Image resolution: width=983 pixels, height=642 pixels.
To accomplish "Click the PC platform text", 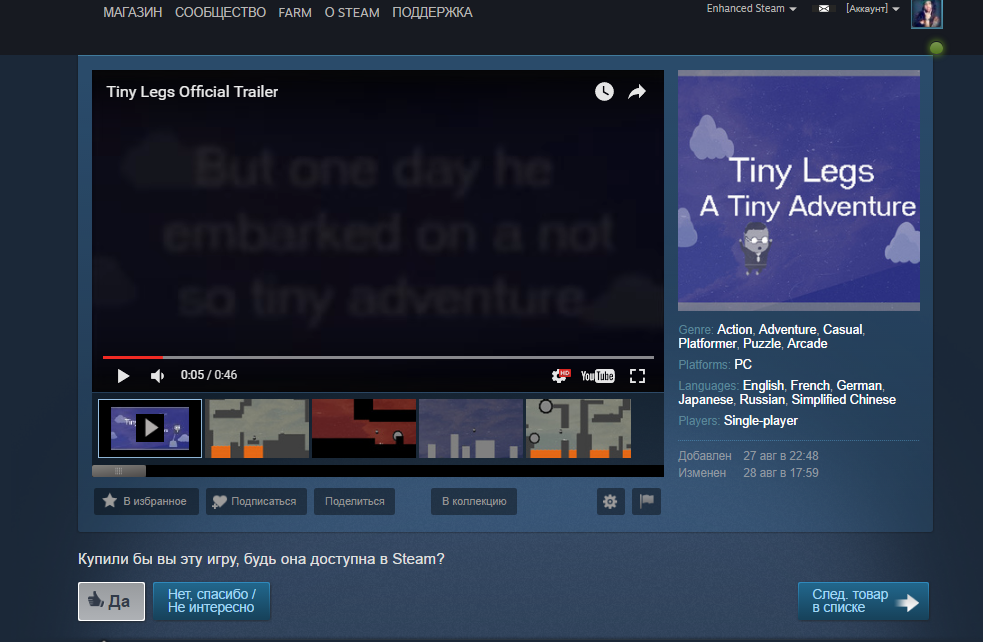I will [x=743, y=365].
